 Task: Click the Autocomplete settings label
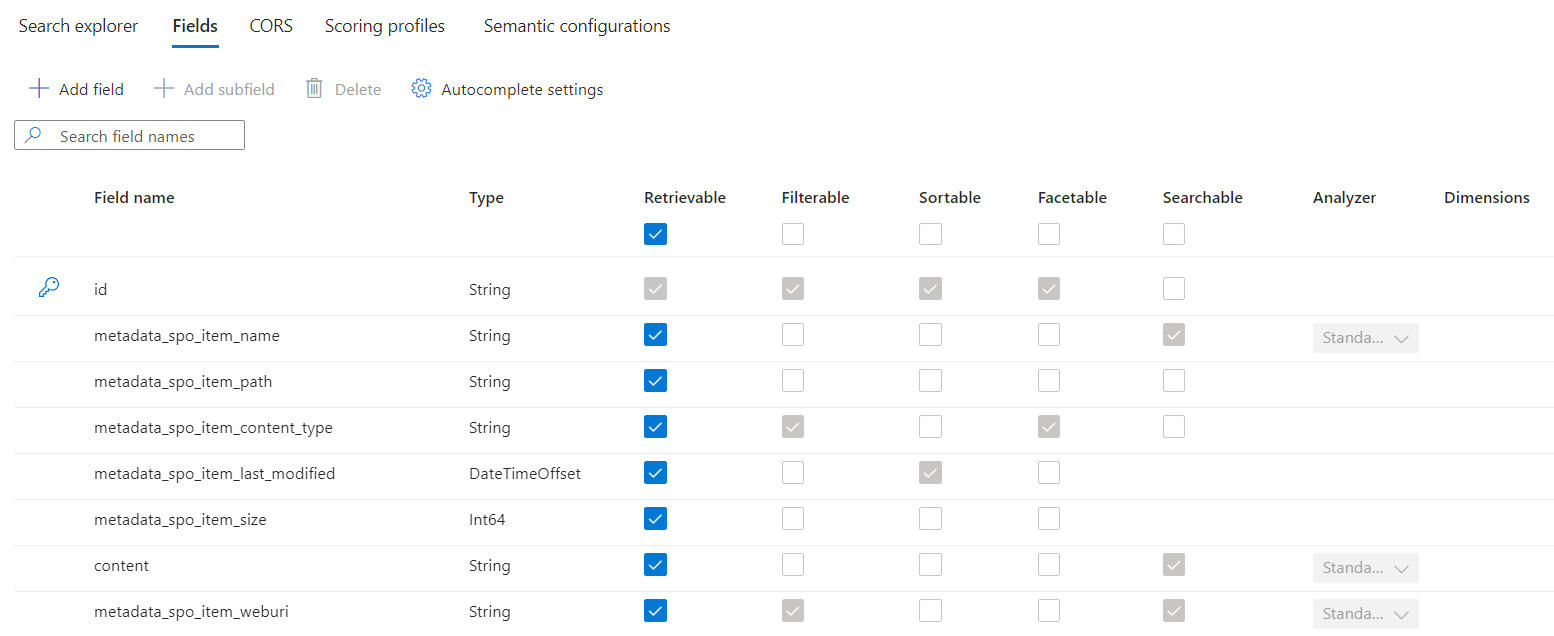521,88
